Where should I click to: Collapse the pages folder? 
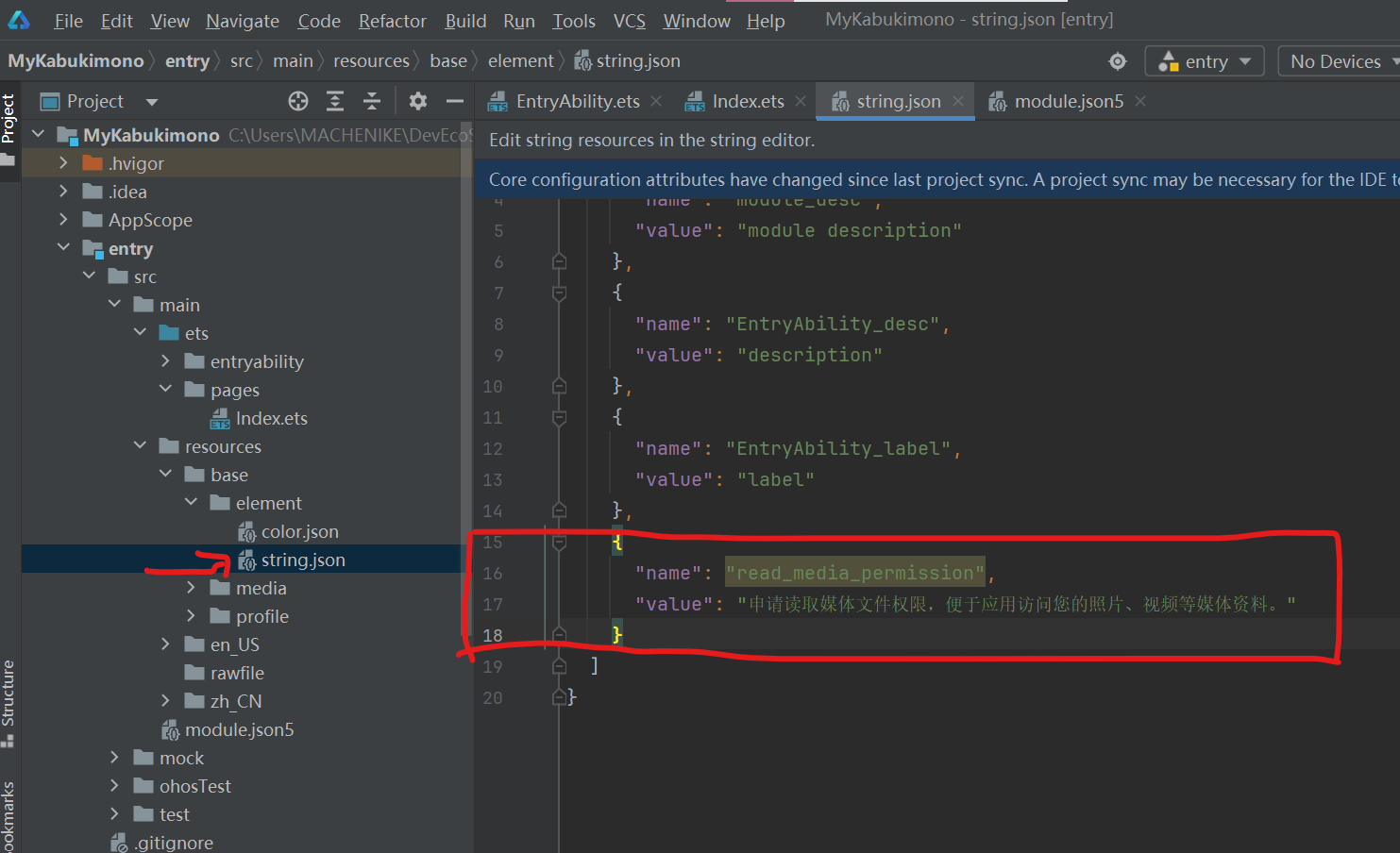pyautogui.click(x=165, y=389)
